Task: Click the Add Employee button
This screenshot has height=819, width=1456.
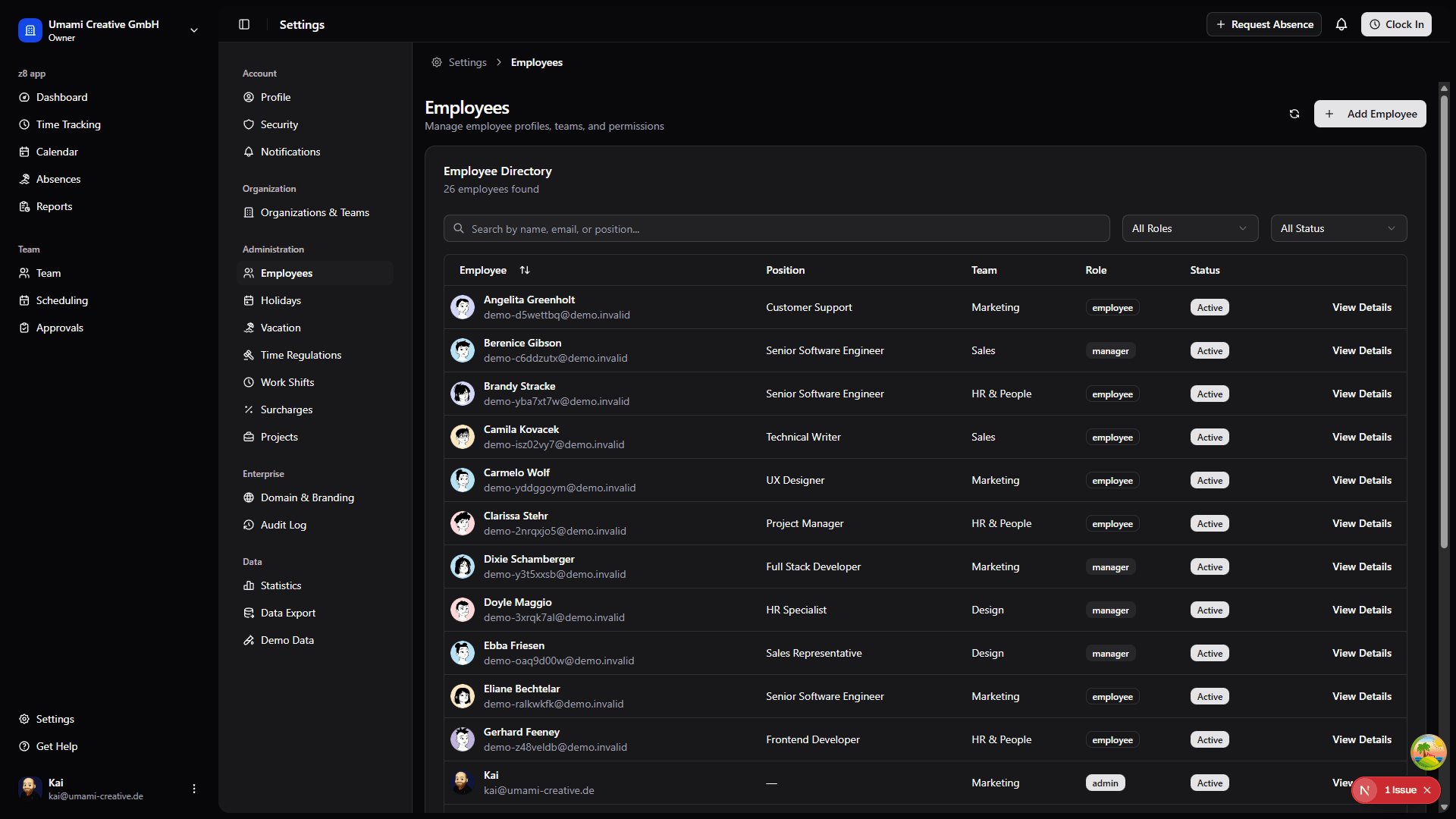Action: point(1370,114)
